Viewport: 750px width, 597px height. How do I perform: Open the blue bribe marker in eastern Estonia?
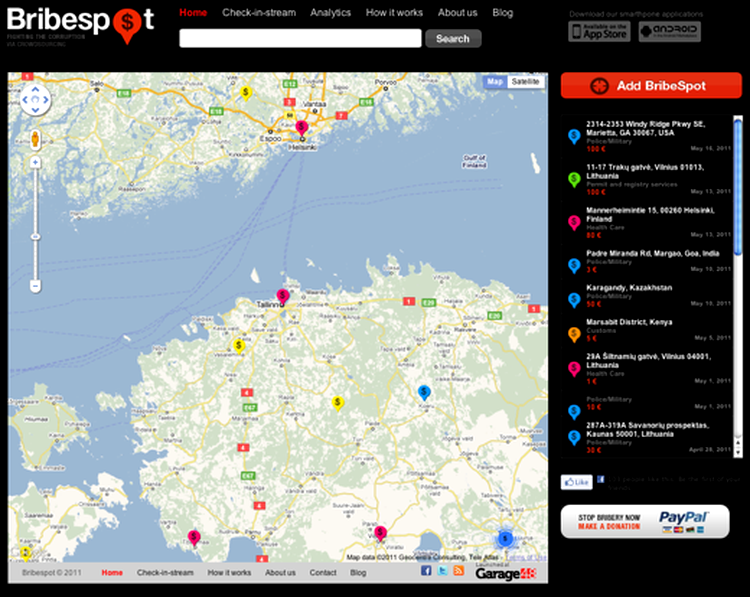(424, 393)
